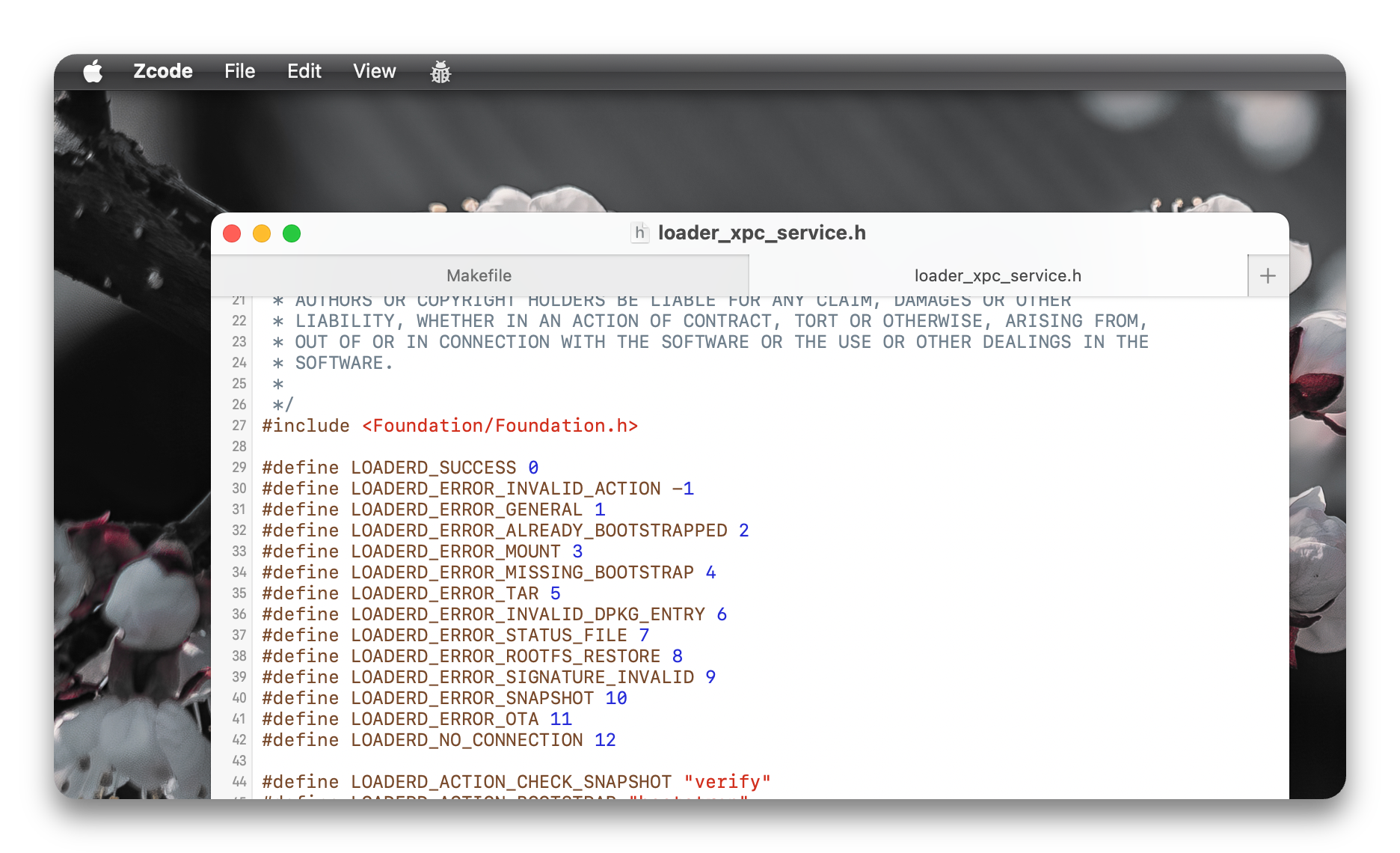Add a new tab with the plus button
Viewport: 1400px width, 853px height.
pos(1268,275)
